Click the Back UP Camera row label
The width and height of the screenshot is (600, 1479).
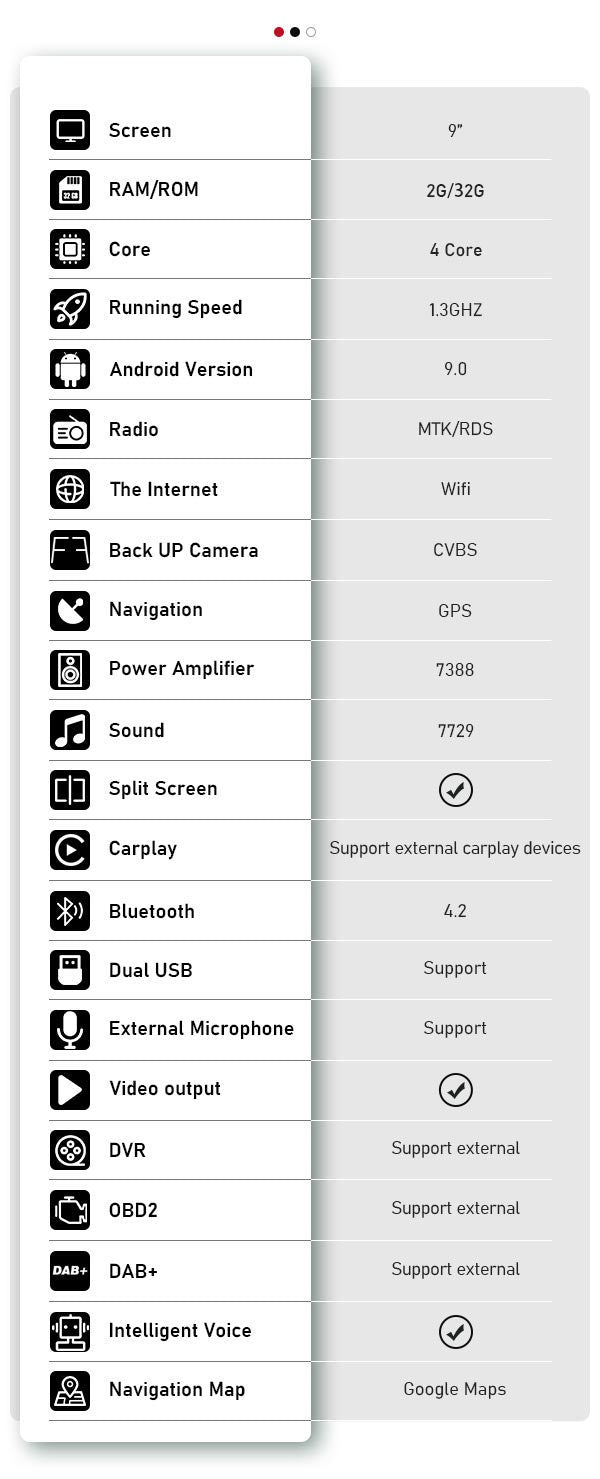[184, 550]
